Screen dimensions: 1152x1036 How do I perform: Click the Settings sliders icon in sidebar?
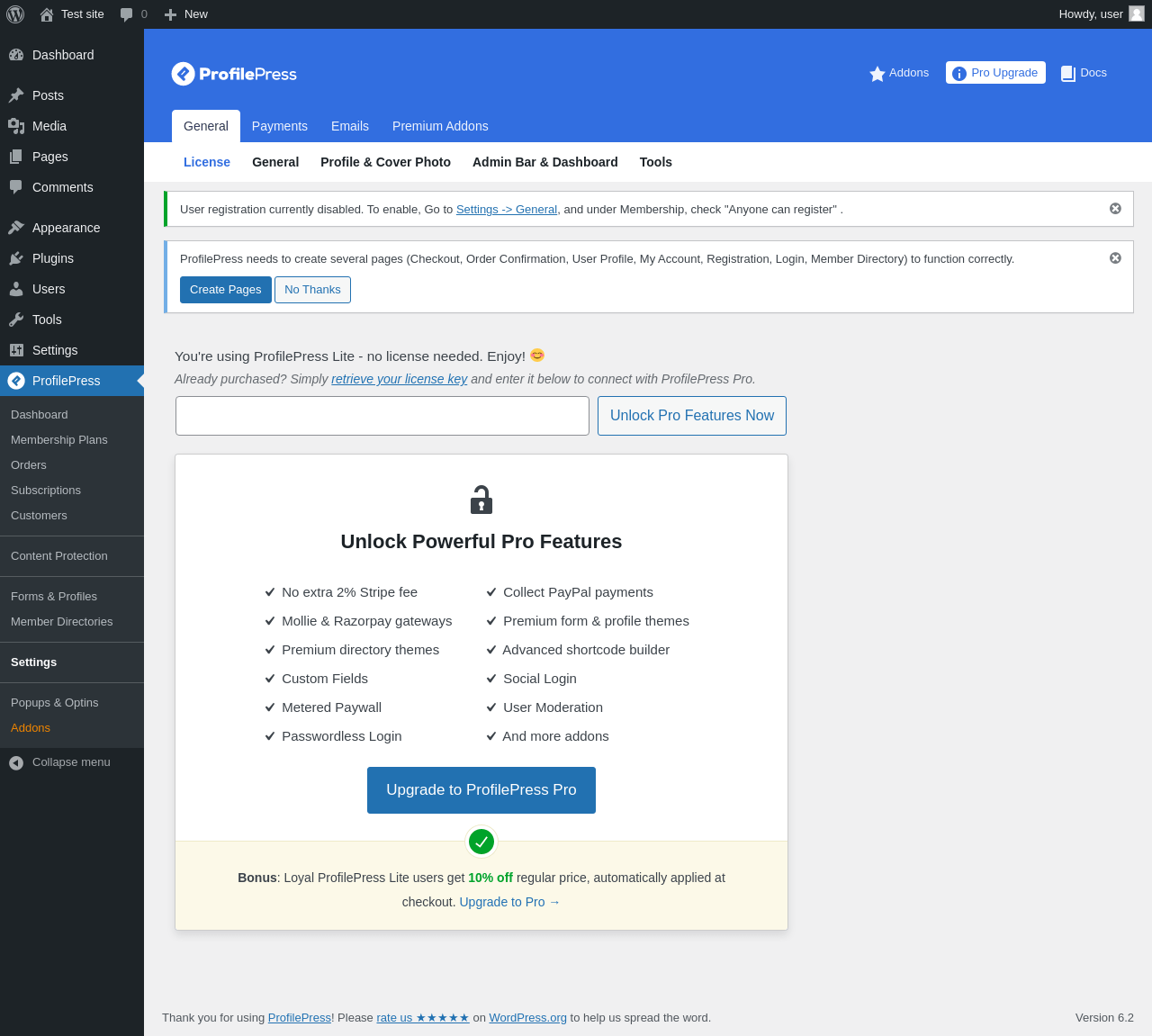click(x=16, y=350)
